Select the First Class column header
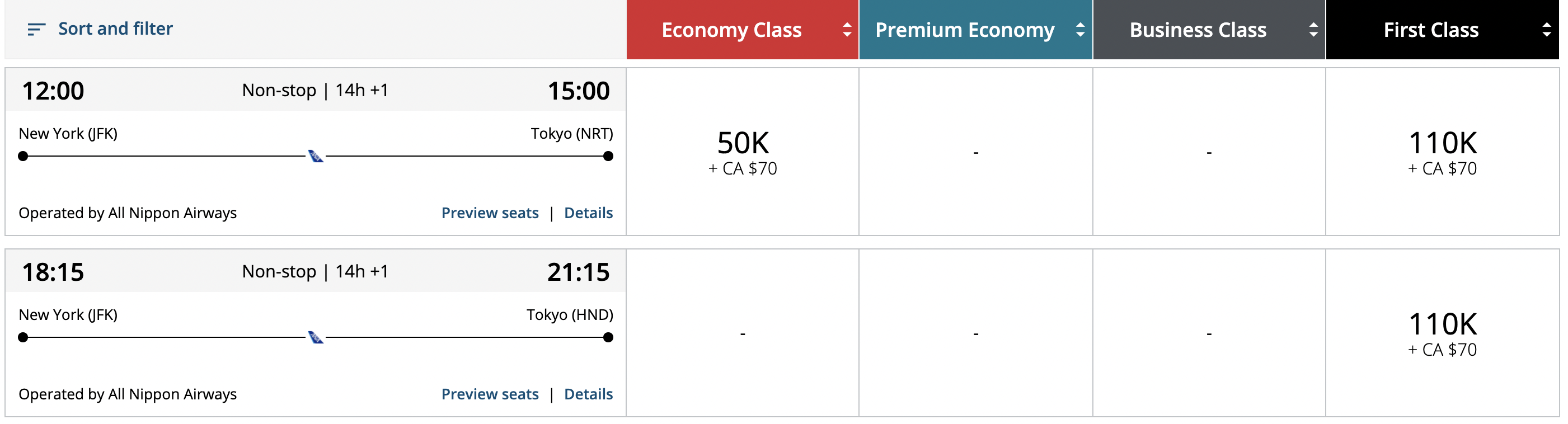The image size is (1568, 424). (x=1430, y=30)
